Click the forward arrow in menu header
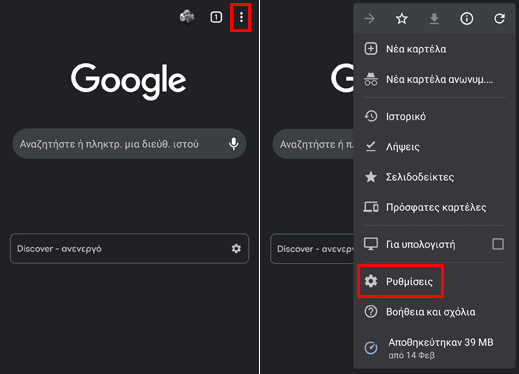Image resolution: width=519 pixels, height=374 pixels. pos(369,18)
